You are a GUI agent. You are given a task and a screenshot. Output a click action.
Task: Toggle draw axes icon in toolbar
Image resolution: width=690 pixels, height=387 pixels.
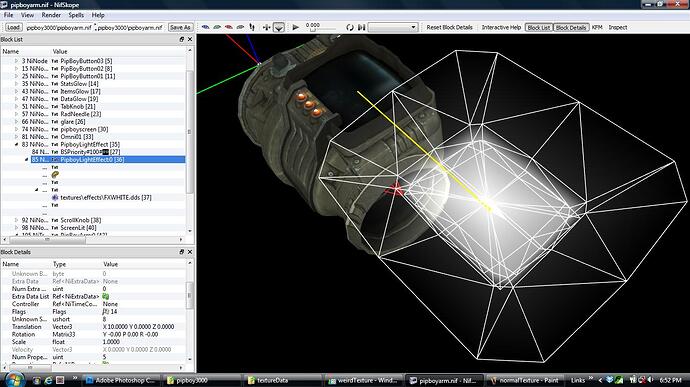click(266, 27)
